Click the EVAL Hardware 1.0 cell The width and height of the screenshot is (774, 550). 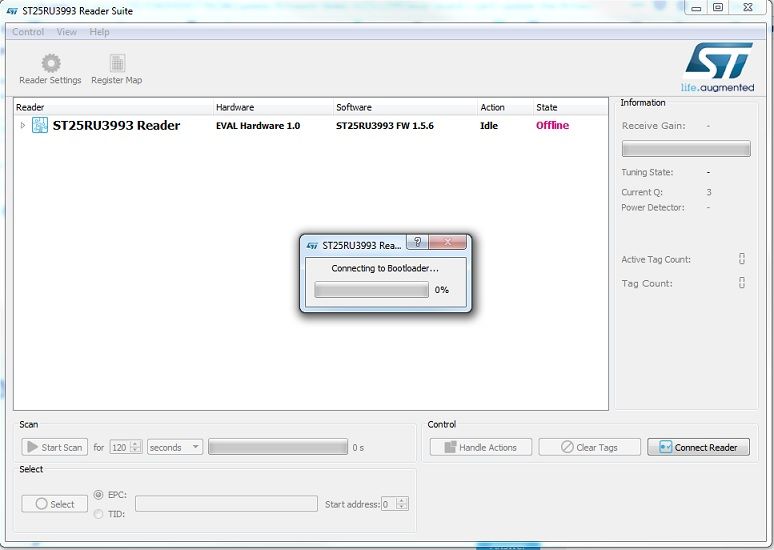point(258,126)
